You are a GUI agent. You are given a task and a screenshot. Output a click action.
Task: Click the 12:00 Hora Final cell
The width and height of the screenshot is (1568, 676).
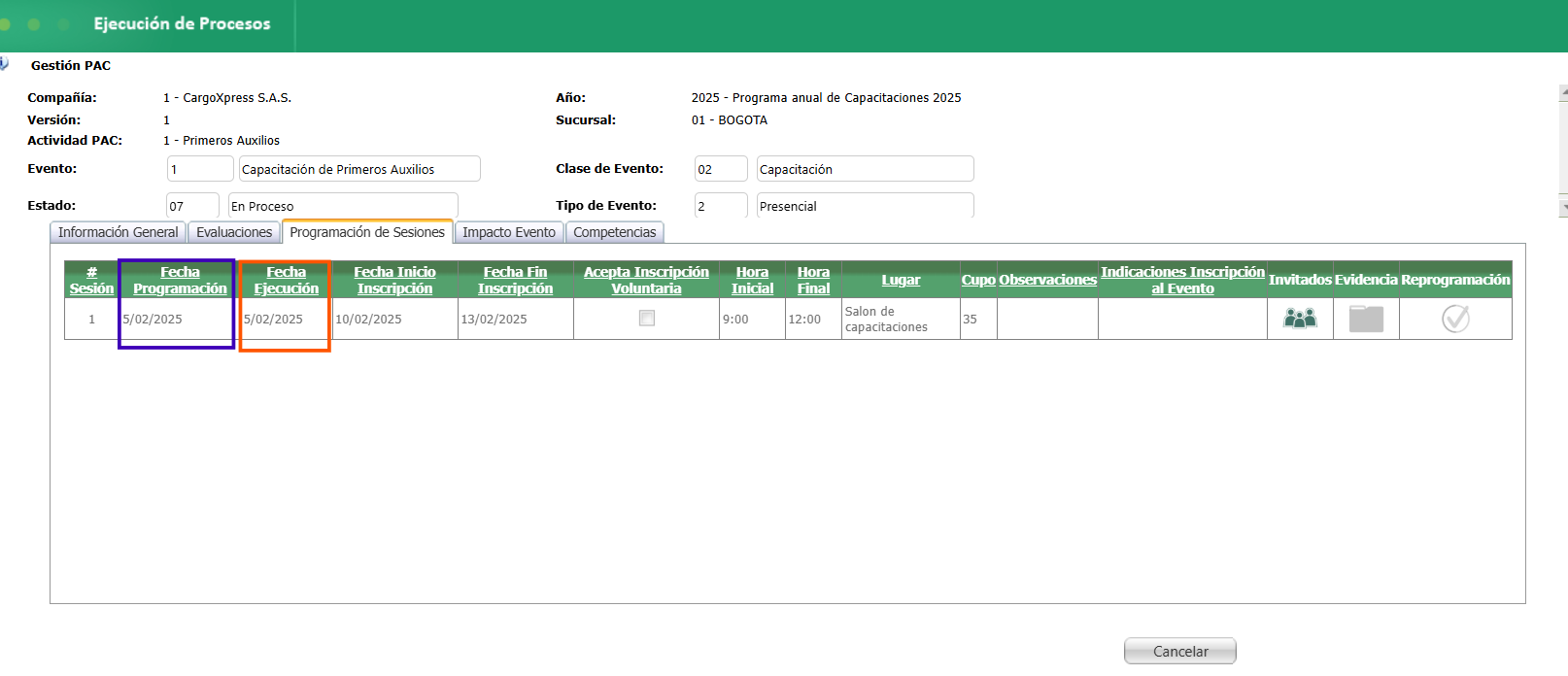click(813, 319)
